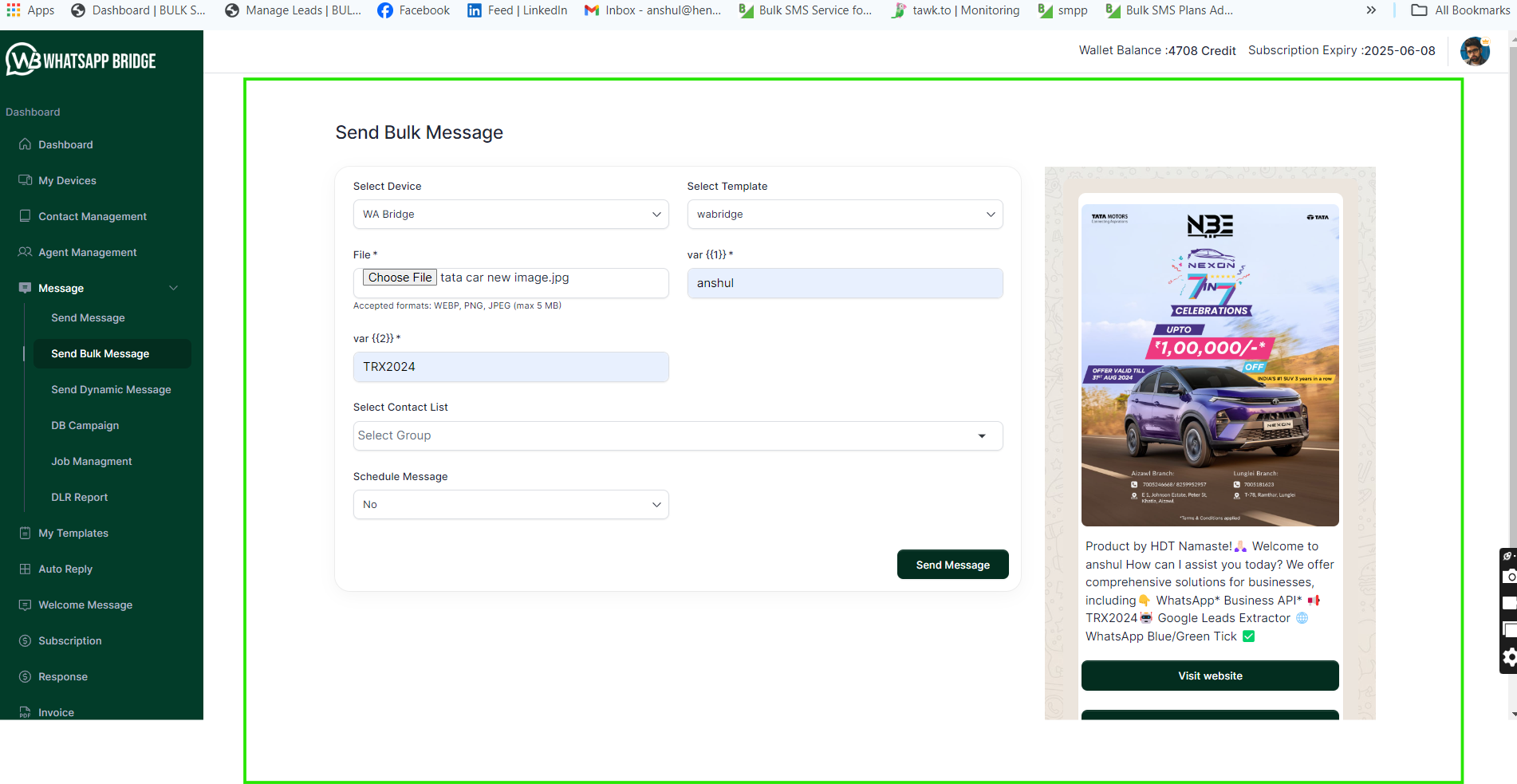Click the WhatsApp Bridge logo
Viewport: 1517px width, 784px height.
click(x=81, y=60)
